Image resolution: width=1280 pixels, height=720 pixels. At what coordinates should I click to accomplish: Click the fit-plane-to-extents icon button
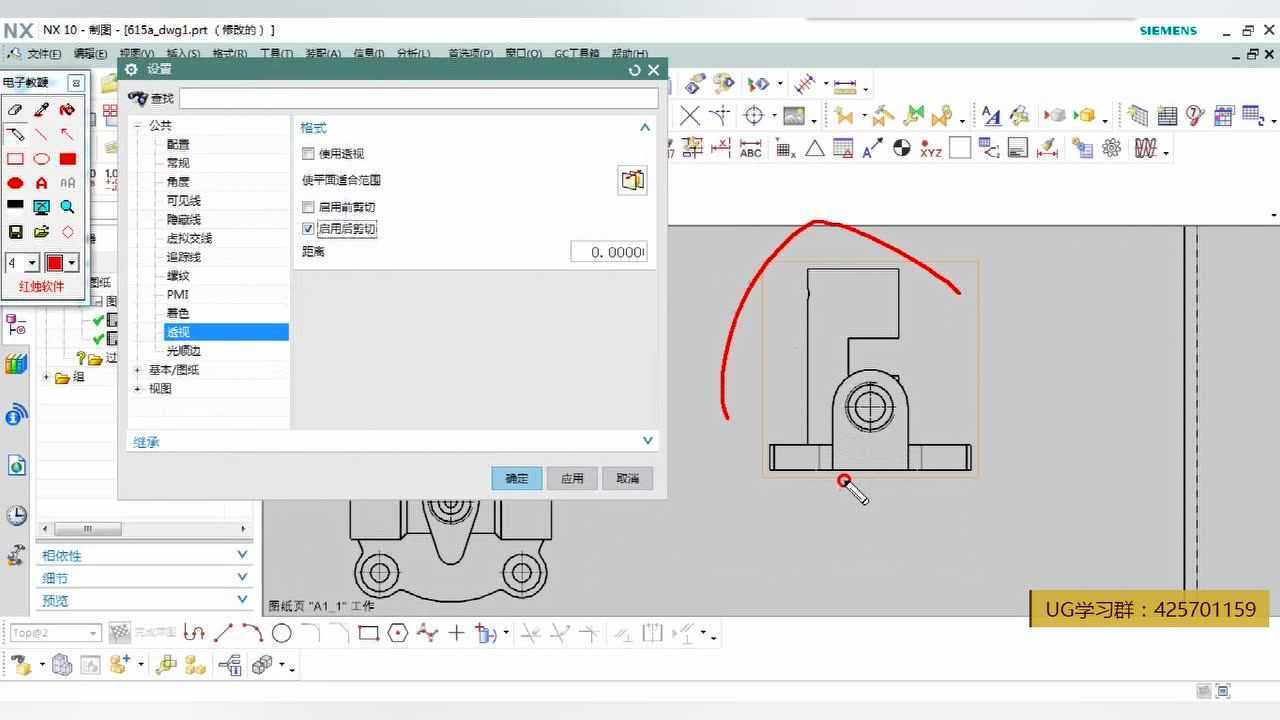coord(632,180)
